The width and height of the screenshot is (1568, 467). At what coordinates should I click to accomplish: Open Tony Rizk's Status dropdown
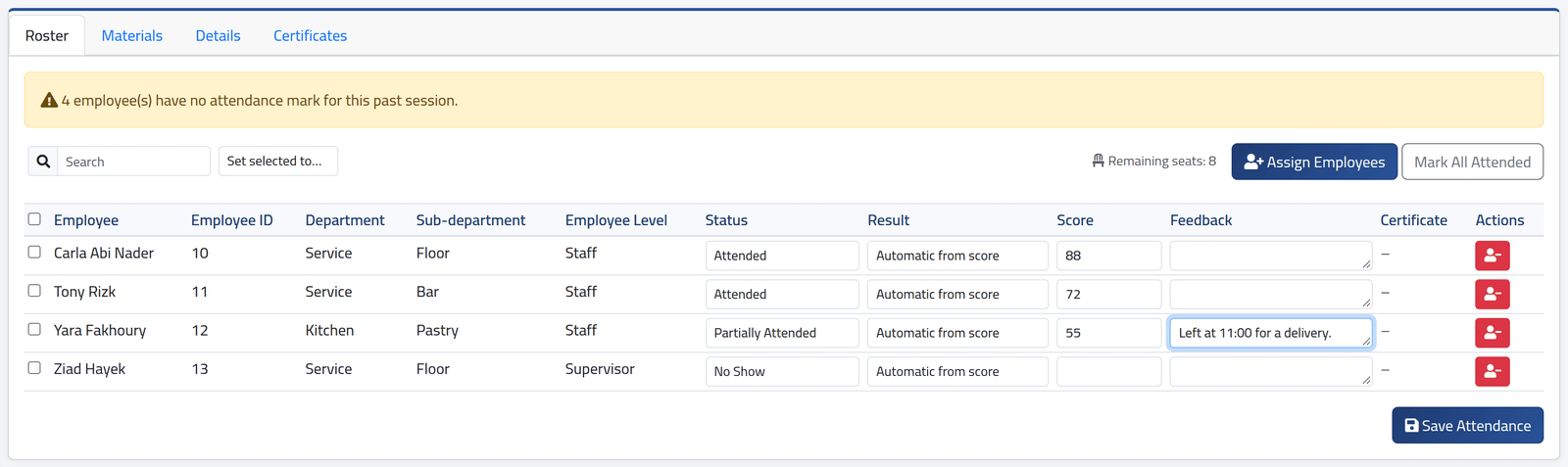782,294
